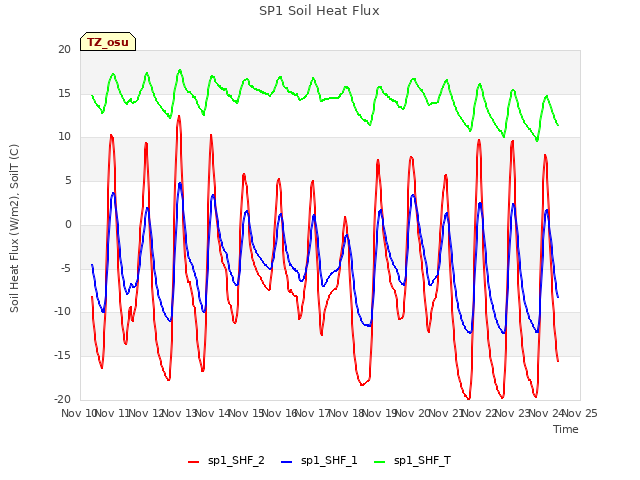Screen dimensions: 640x480
Task: Click the Time x-axis label
Action: [566, 429]
